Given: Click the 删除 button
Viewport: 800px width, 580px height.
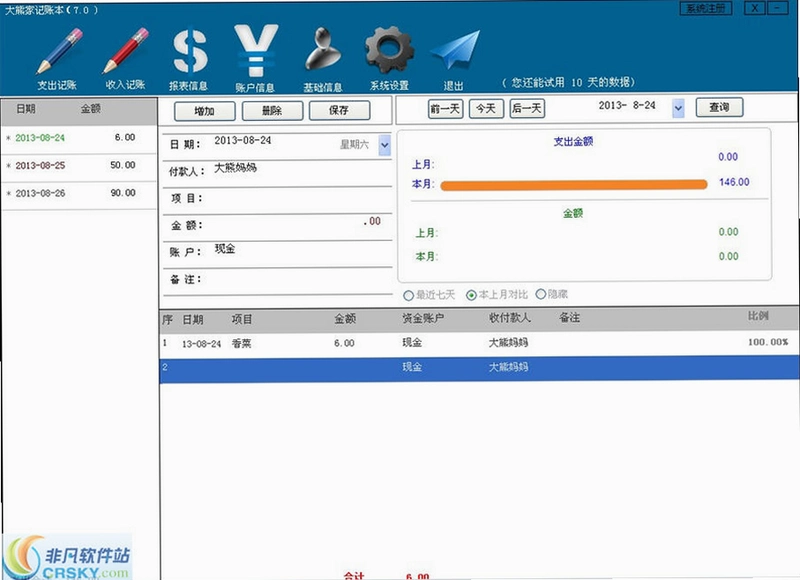Looking at the screenshot, I should (x=272, y=110).
